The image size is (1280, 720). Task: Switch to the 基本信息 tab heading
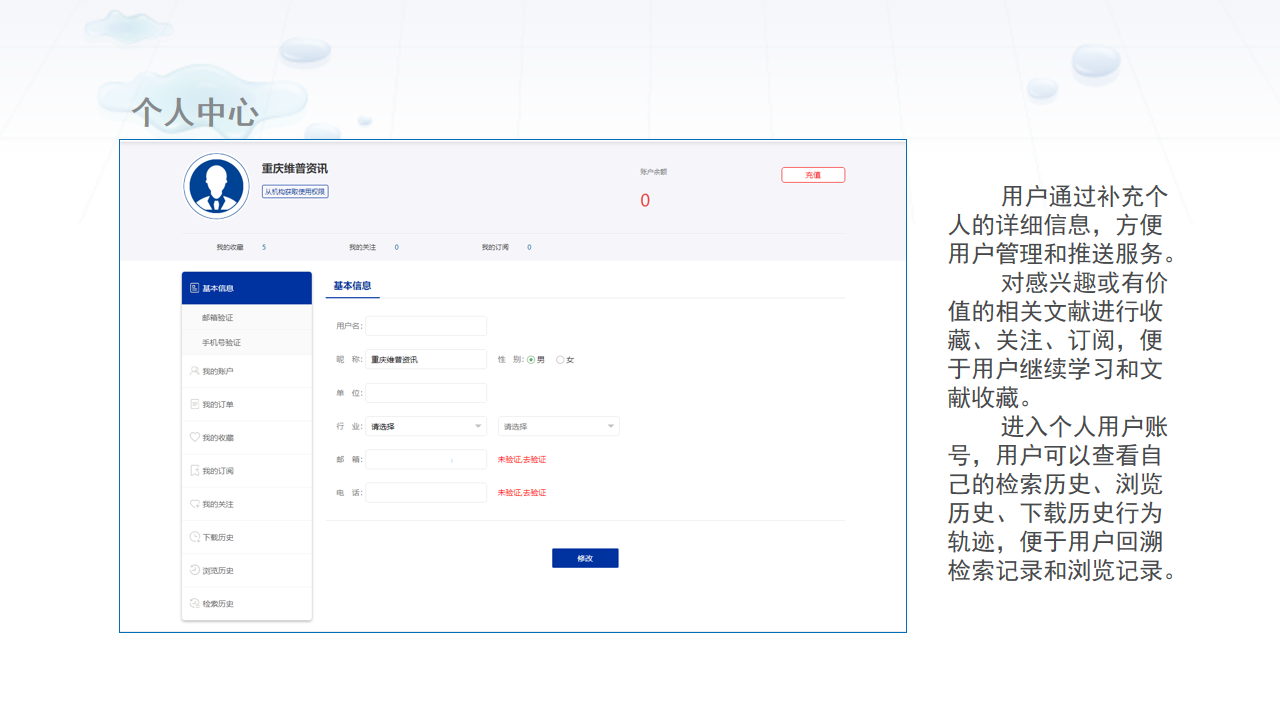[x=352, y=286]
